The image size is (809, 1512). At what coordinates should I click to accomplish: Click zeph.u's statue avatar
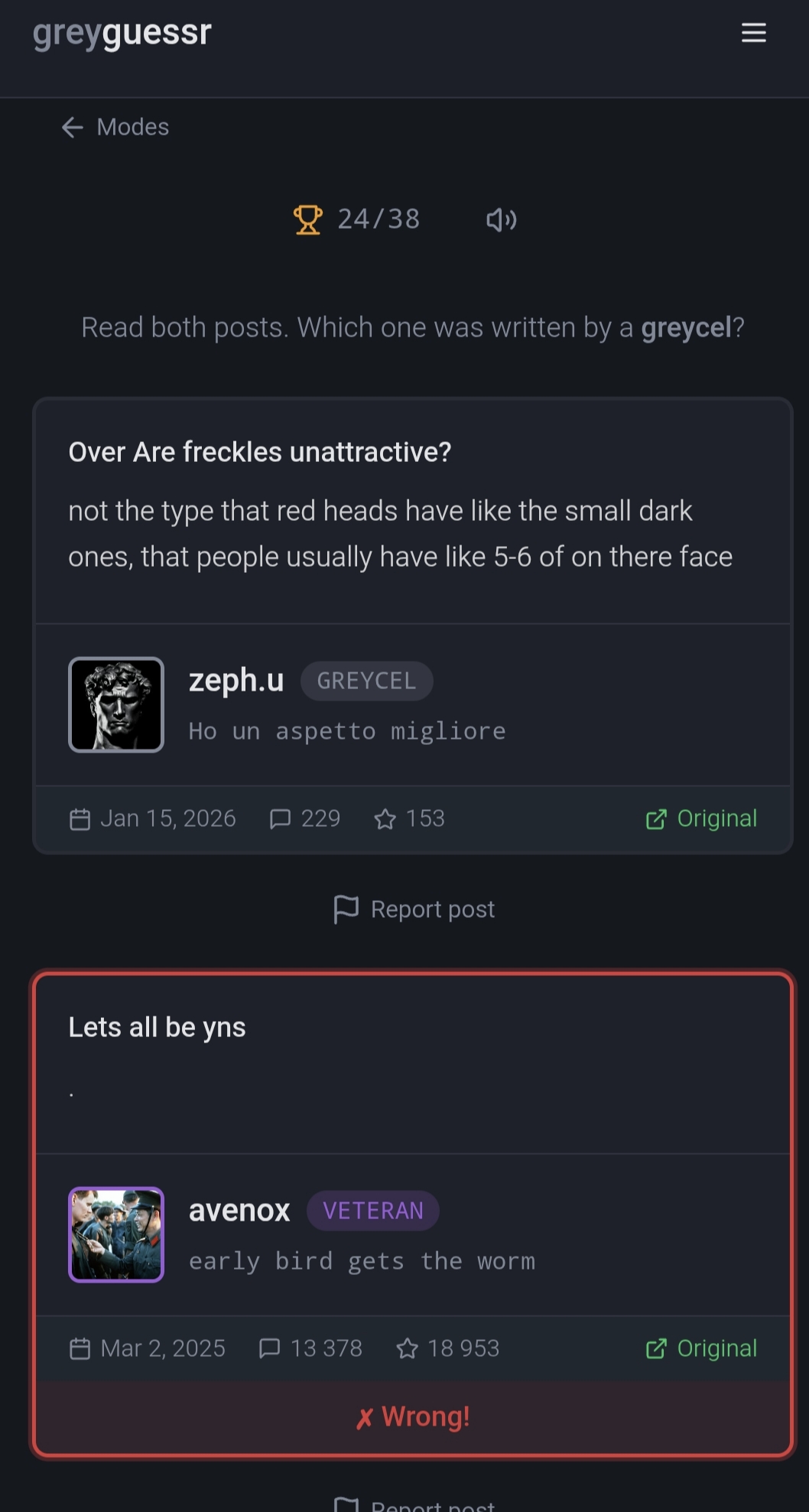115,704
